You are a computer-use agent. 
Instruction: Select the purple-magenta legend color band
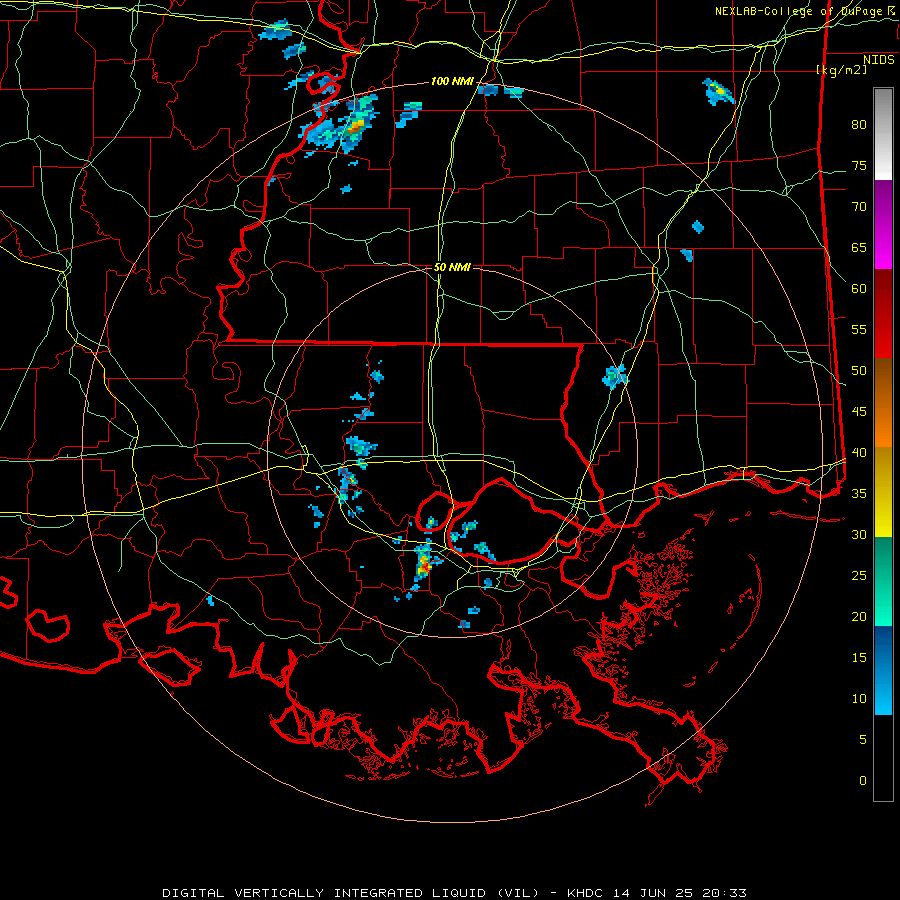[x=883, y=224]
